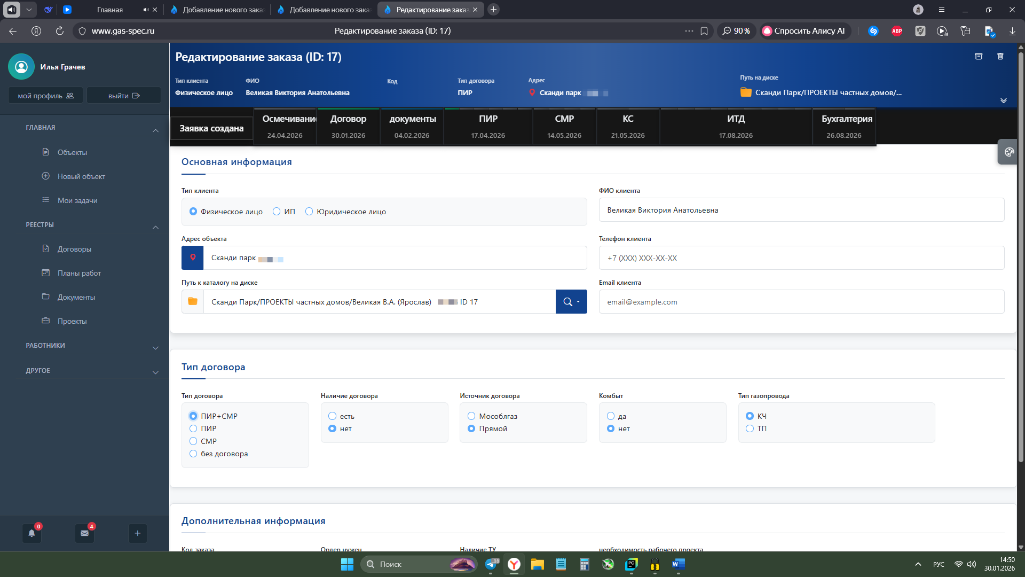Open the floating palette widget at right edge
This screenshot has height=577, width=1025.
click(x=1009, y=152)
